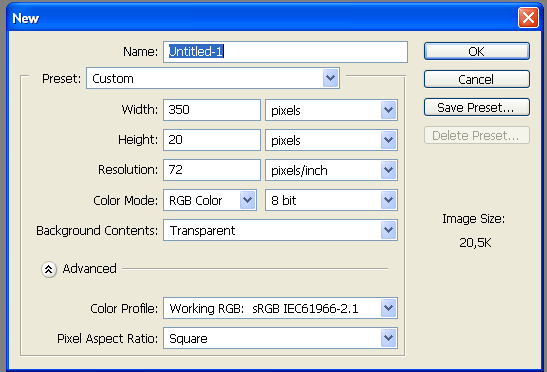
Task: Open the 8 bit depth dropdown
Action: point(331,200)
